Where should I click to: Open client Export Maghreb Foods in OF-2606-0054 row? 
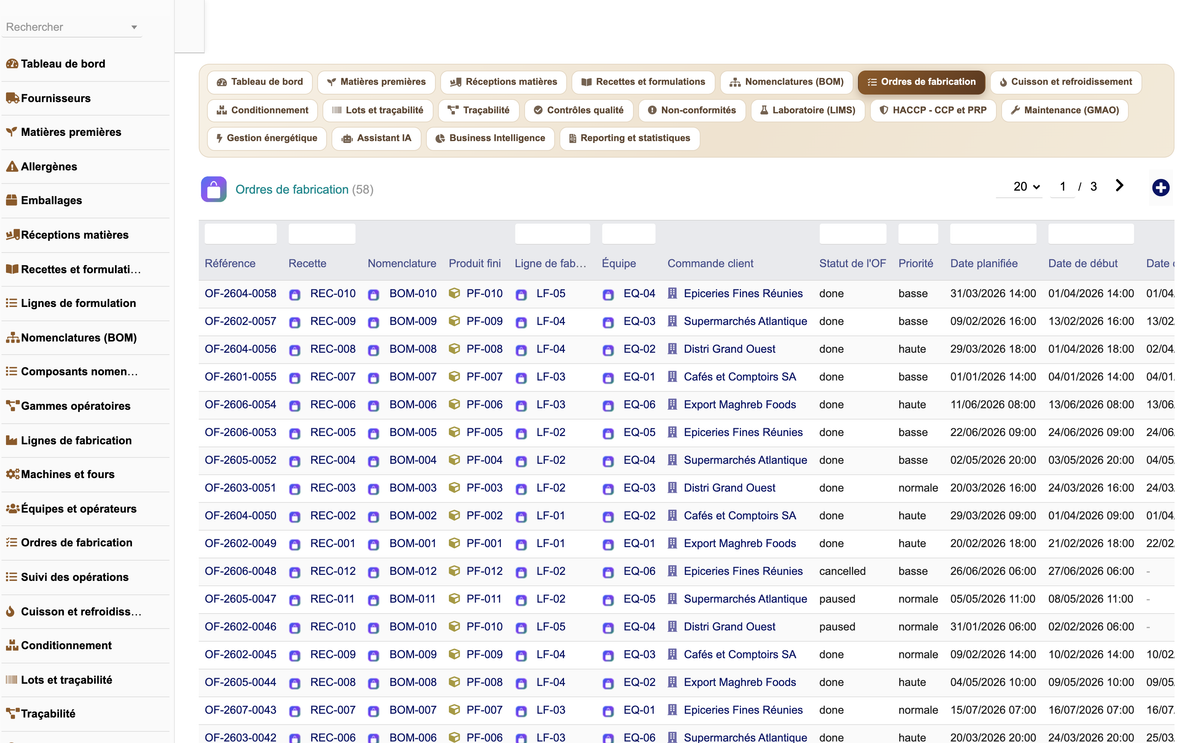tap(740, 405)
